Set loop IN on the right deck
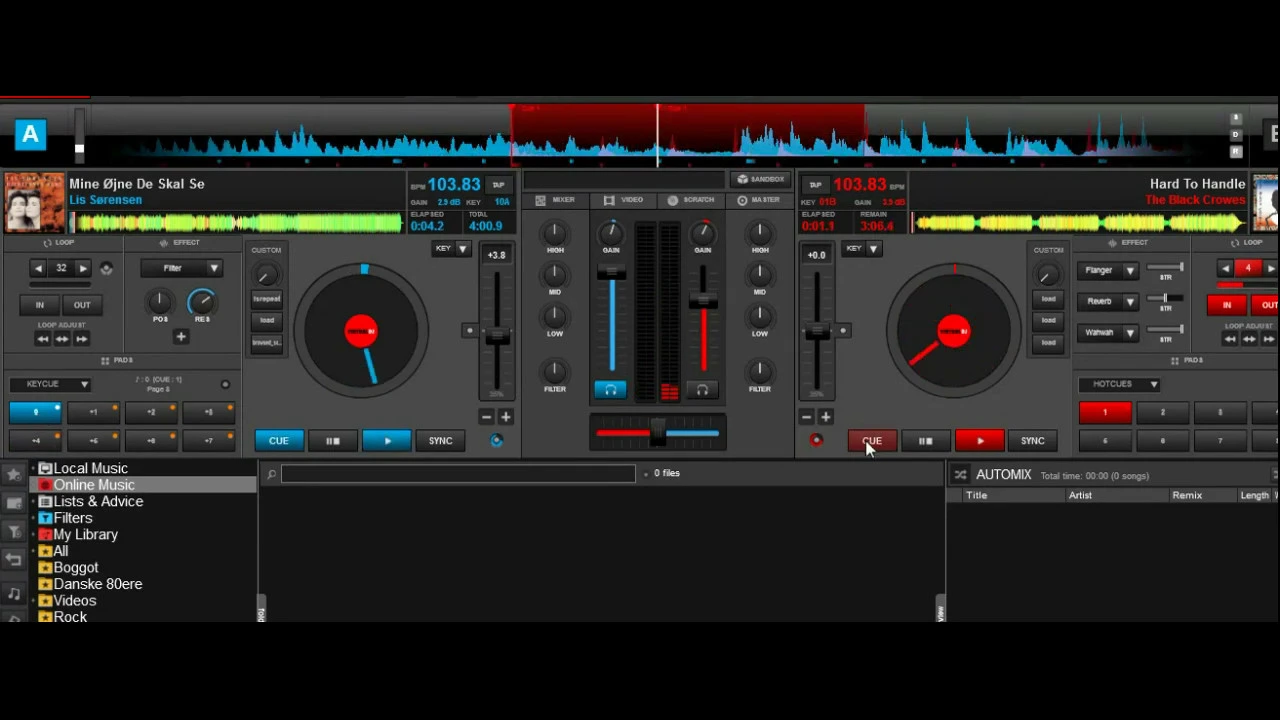 tap(1227, 305)
